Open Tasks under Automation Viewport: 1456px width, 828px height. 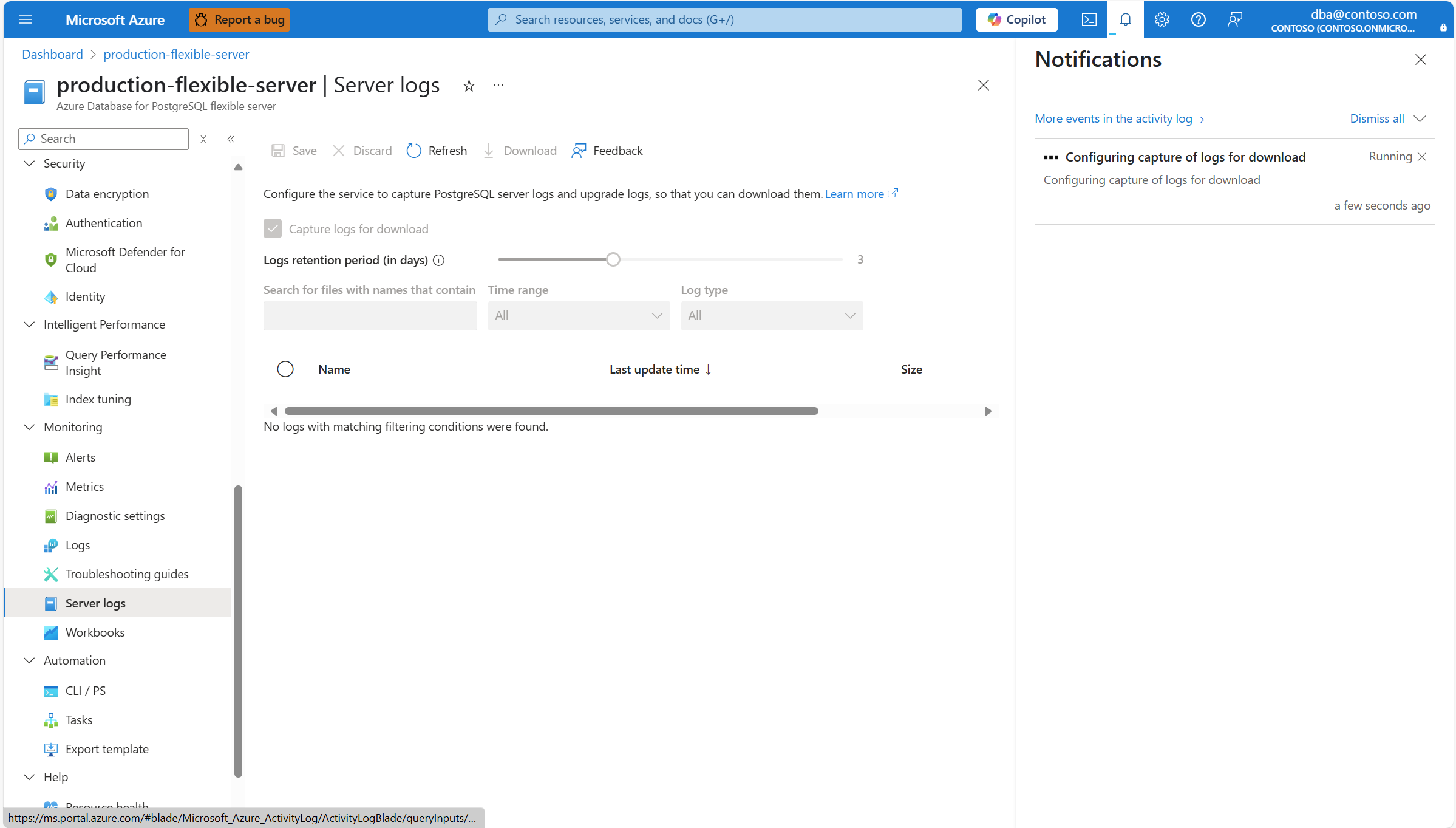[x=79, y=720]
